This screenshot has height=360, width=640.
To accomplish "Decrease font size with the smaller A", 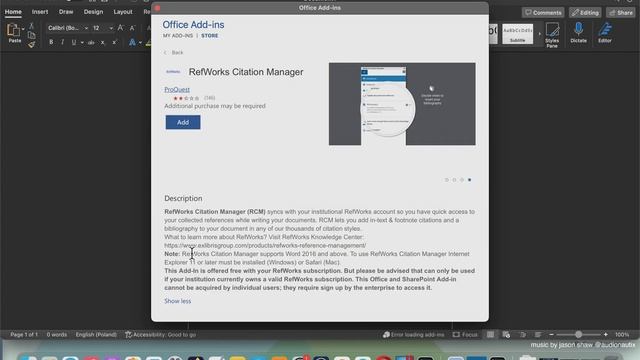I will [132, 28].
